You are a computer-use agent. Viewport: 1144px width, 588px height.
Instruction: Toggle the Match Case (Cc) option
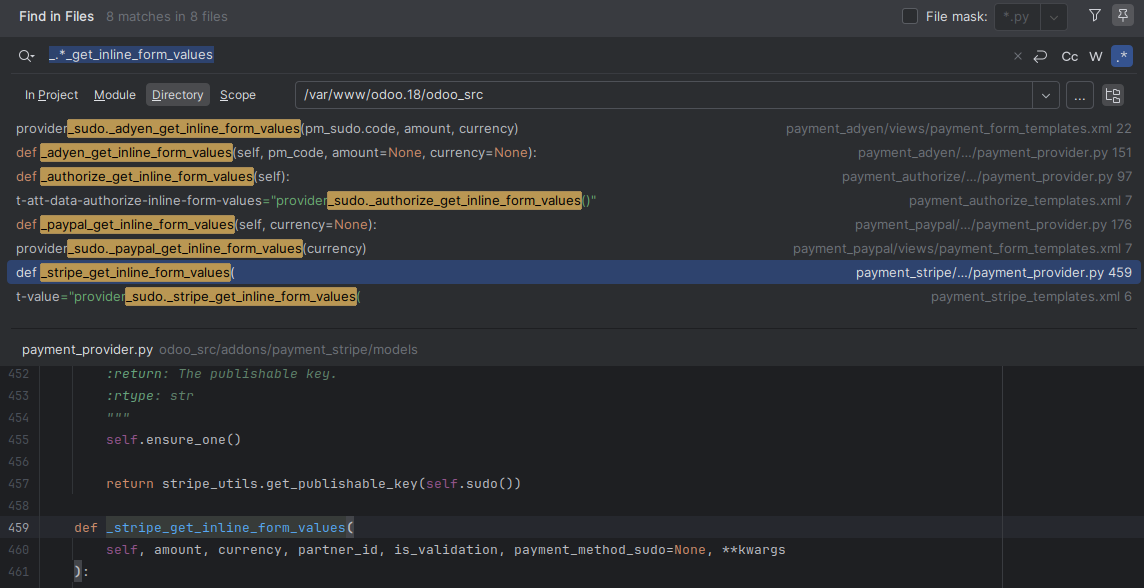pos(1070,56)
